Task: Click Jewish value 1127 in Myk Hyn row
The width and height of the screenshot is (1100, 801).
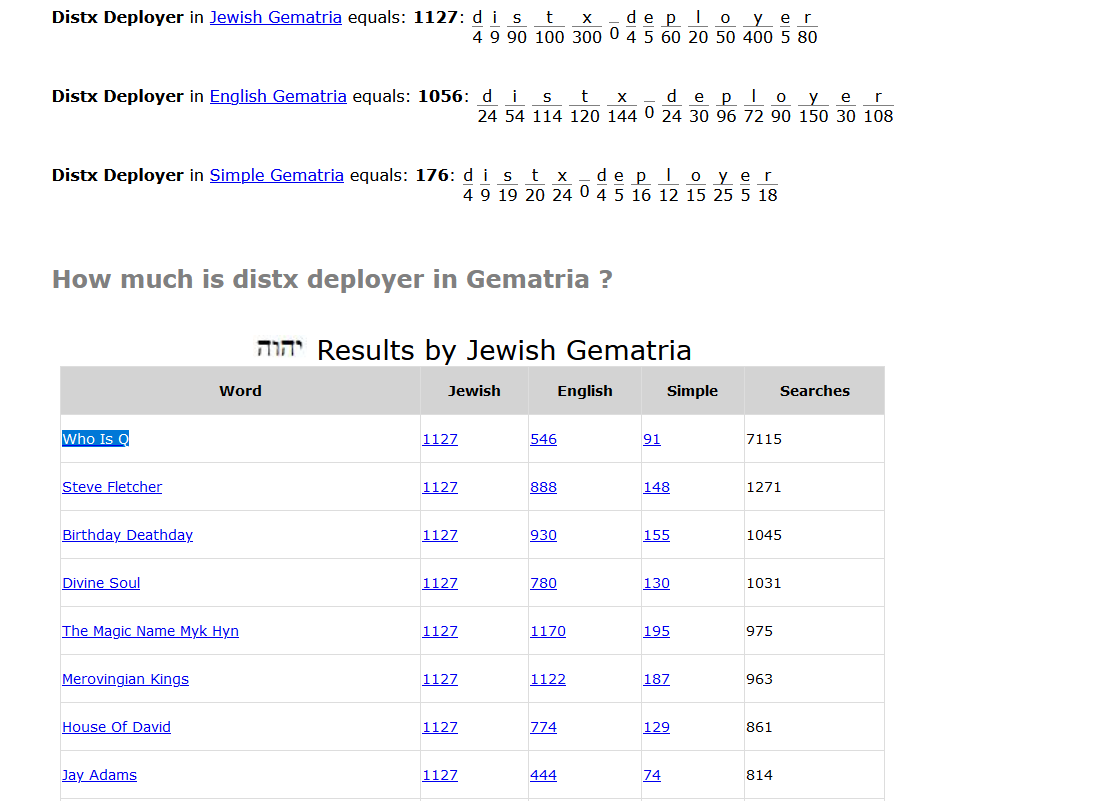Action: pos(440,631)
